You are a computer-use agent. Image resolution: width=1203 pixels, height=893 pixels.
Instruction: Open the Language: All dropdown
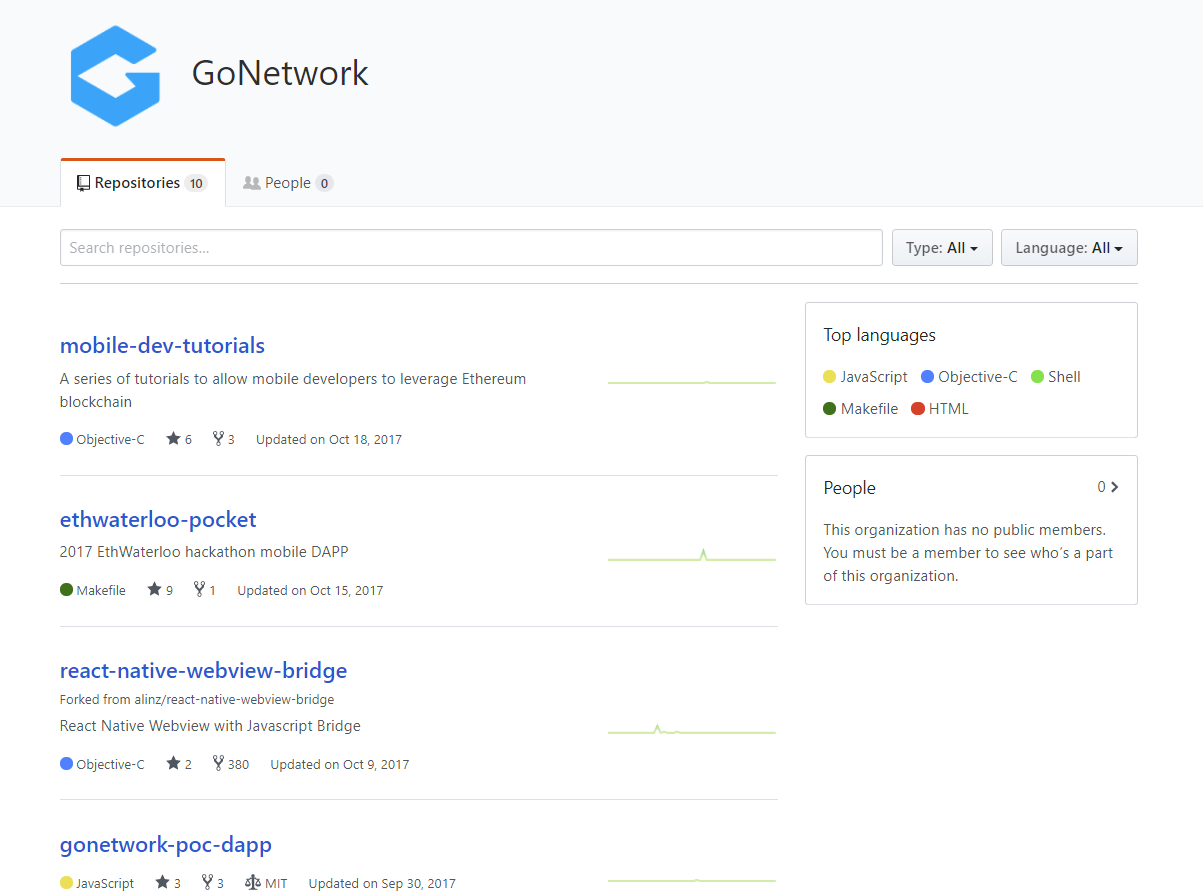[x=1069, y=248]
